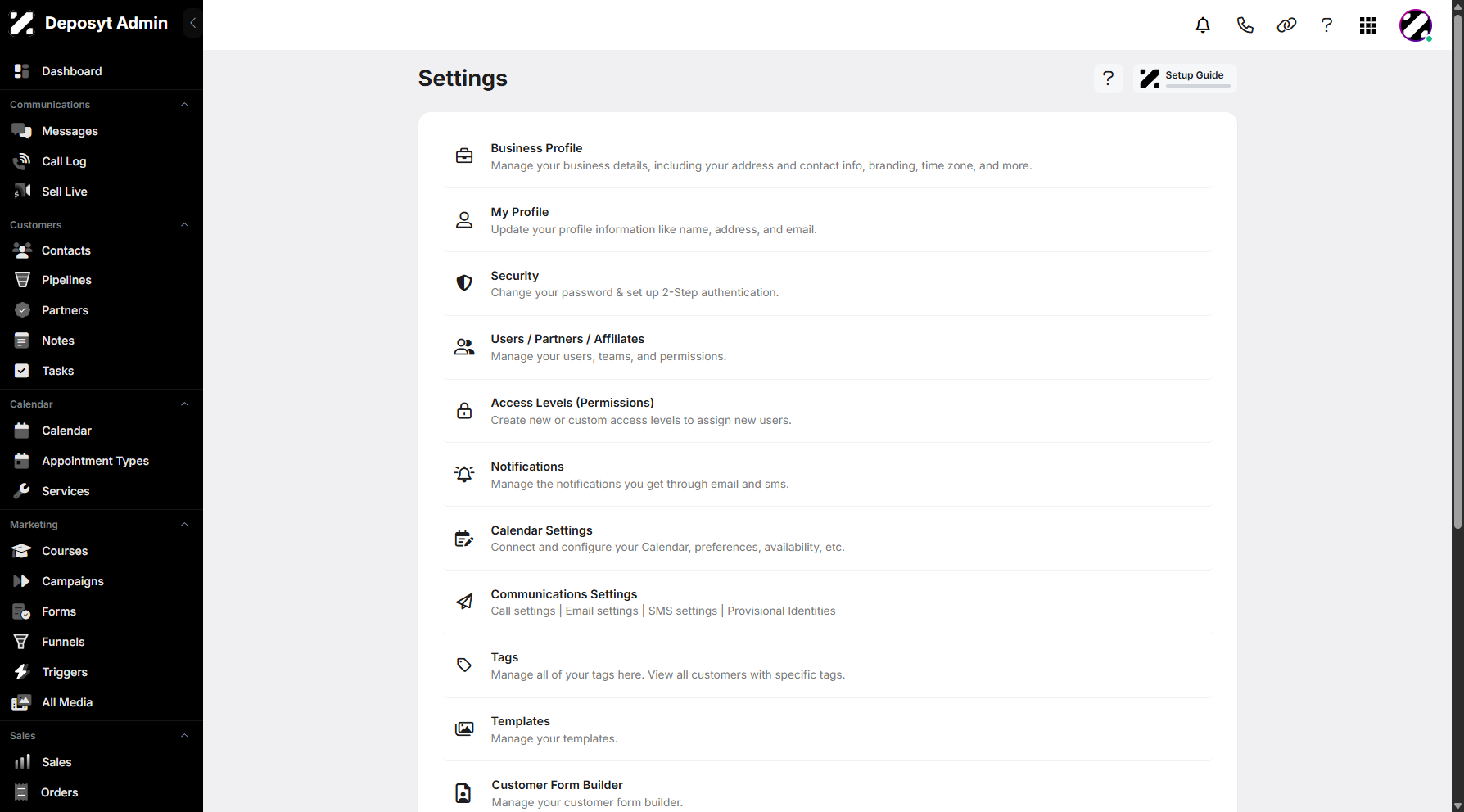Click the link chain icon in header

tap(1286, 25)
